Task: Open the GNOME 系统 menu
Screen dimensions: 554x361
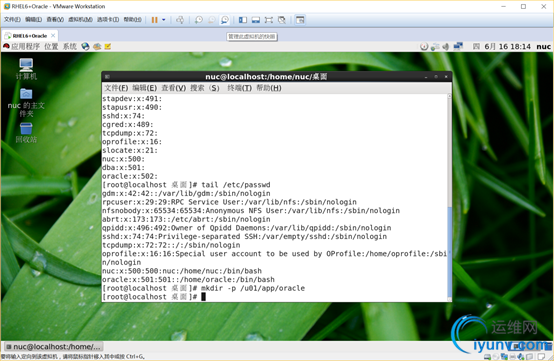Action: click(70, 46)
